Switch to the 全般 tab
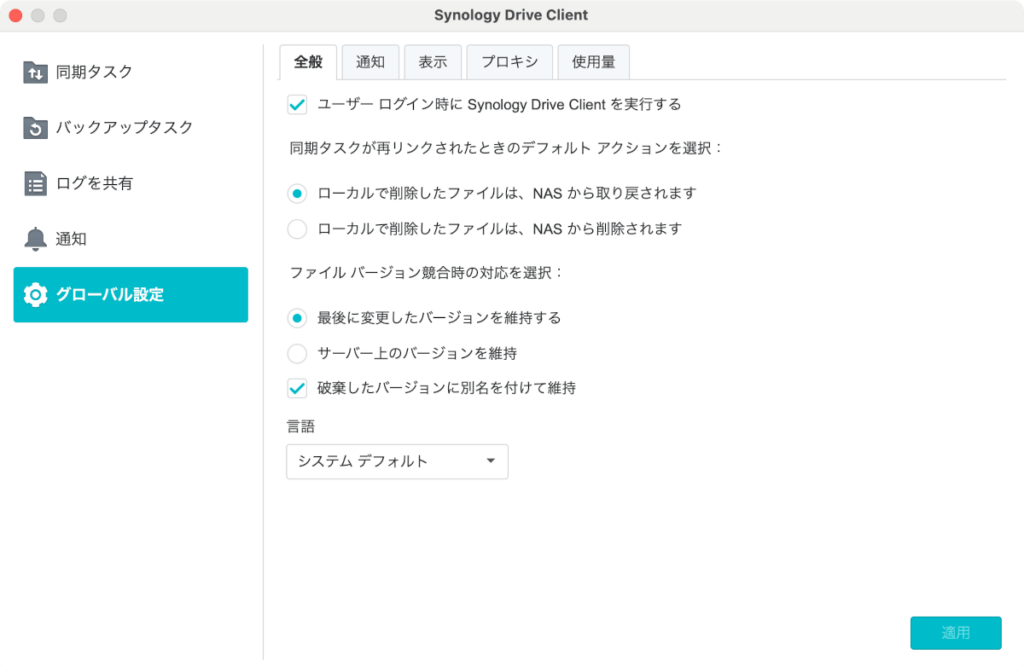The width and height of the screenshot is (1024, 672). [308, 62]
